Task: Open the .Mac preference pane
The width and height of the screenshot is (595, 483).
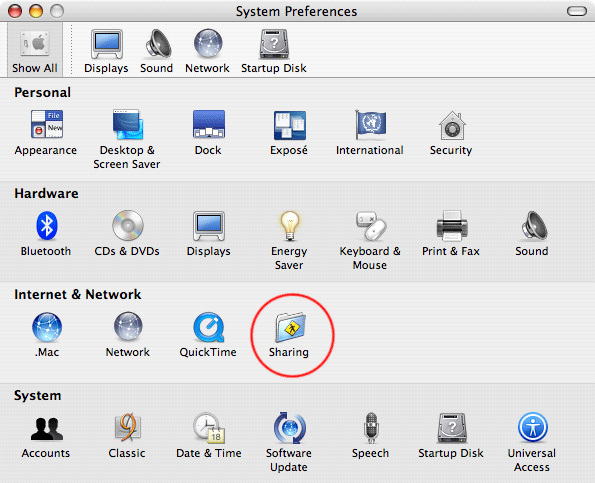Action: (x=47, y=335)
